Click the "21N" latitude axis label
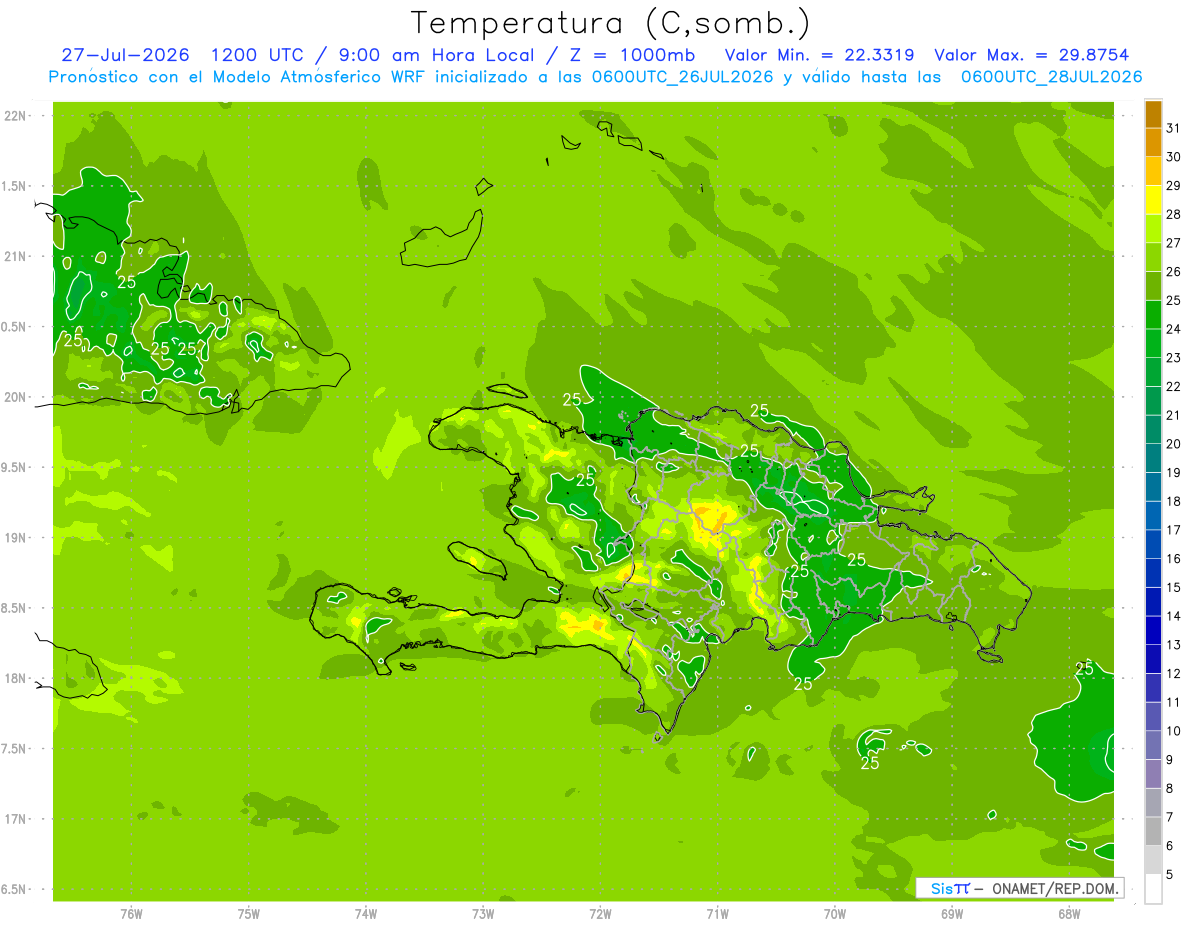 pyautogui.click(x=16, y=256)
